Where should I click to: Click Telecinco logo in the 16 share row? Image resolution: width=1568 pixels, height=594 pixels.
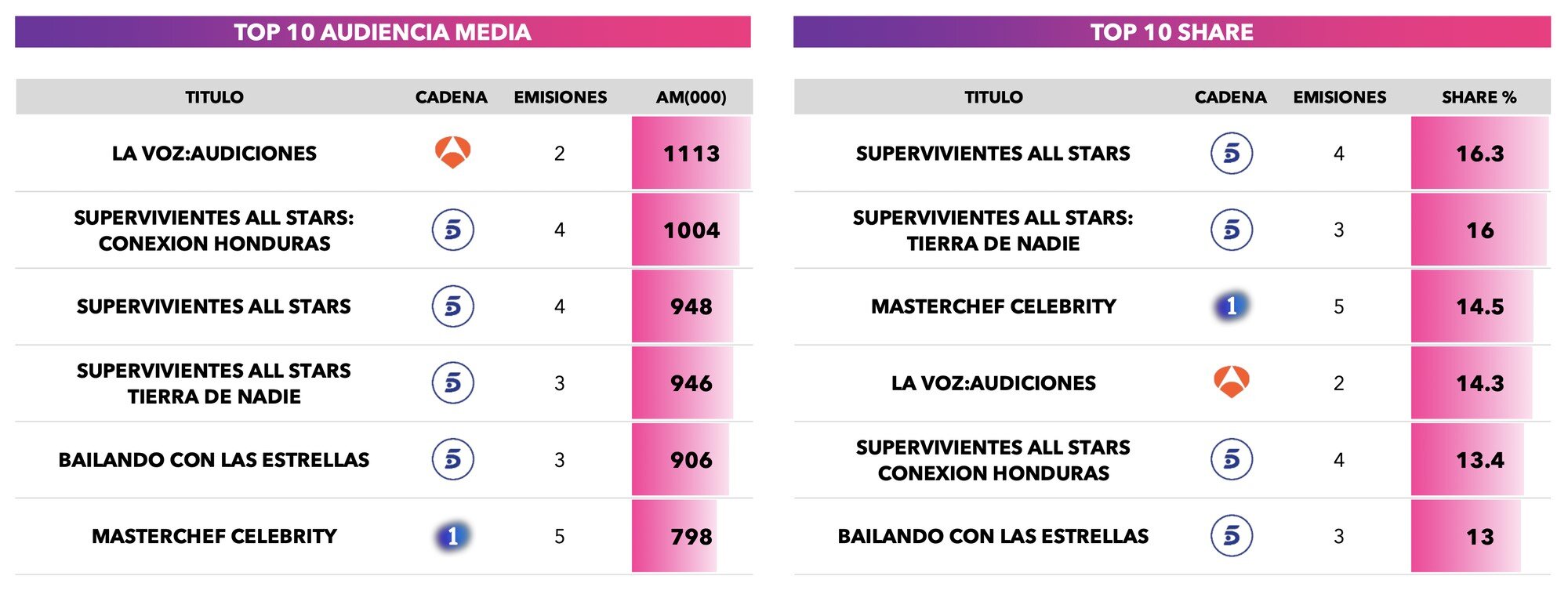click(1232, 230)
